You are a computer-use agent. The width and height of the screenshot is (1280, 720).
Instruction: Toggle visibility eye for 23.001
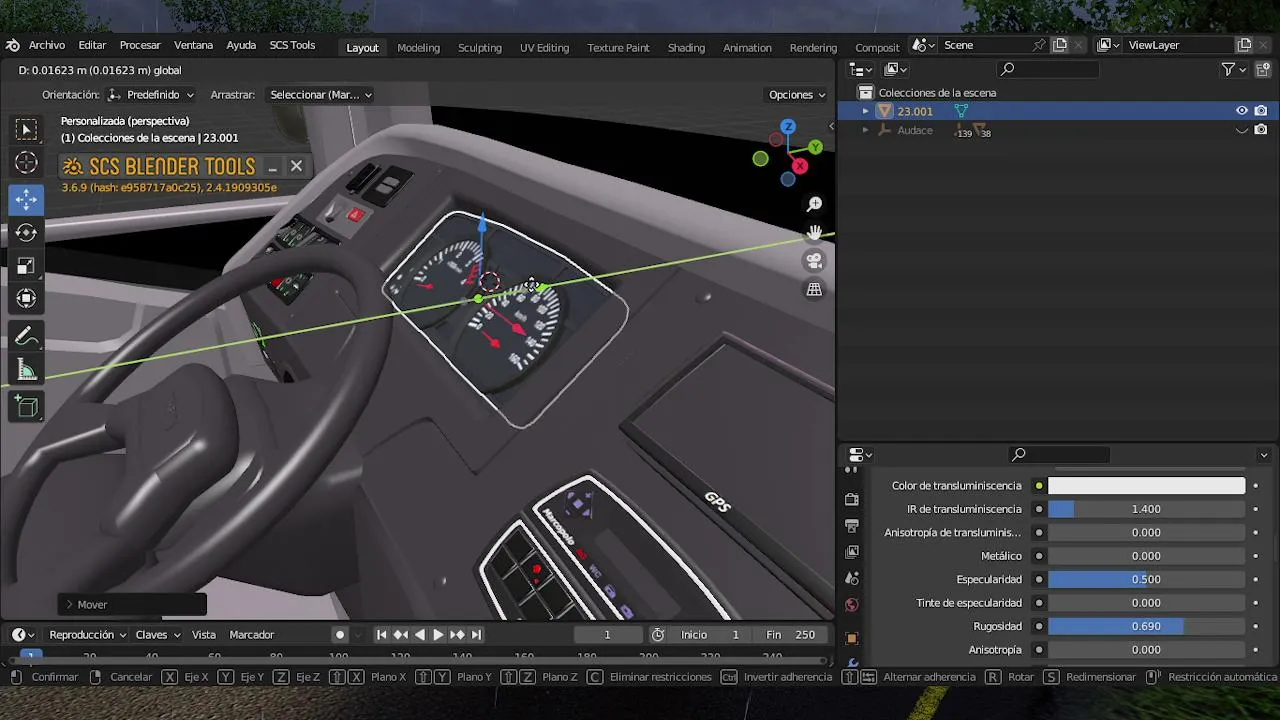(1242, 111)
